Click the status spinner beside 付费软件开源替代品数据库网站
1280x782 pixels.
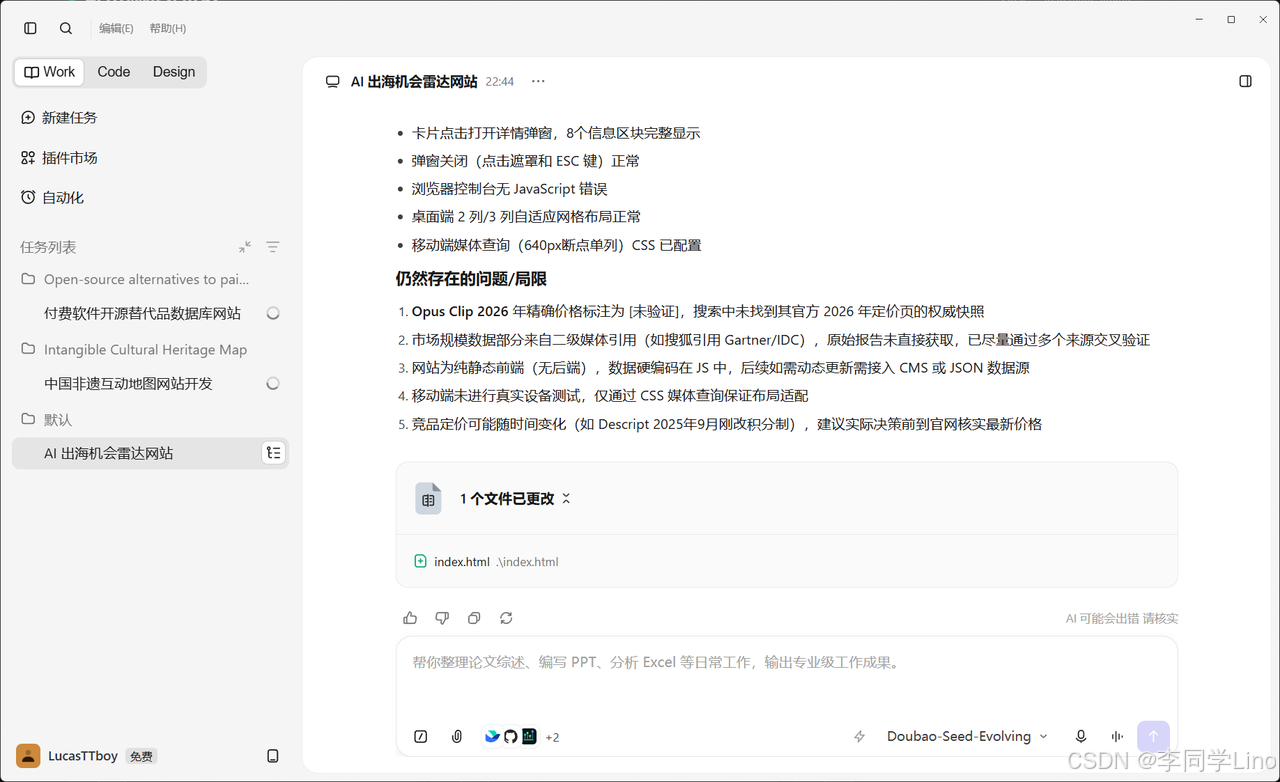[273, 313]
